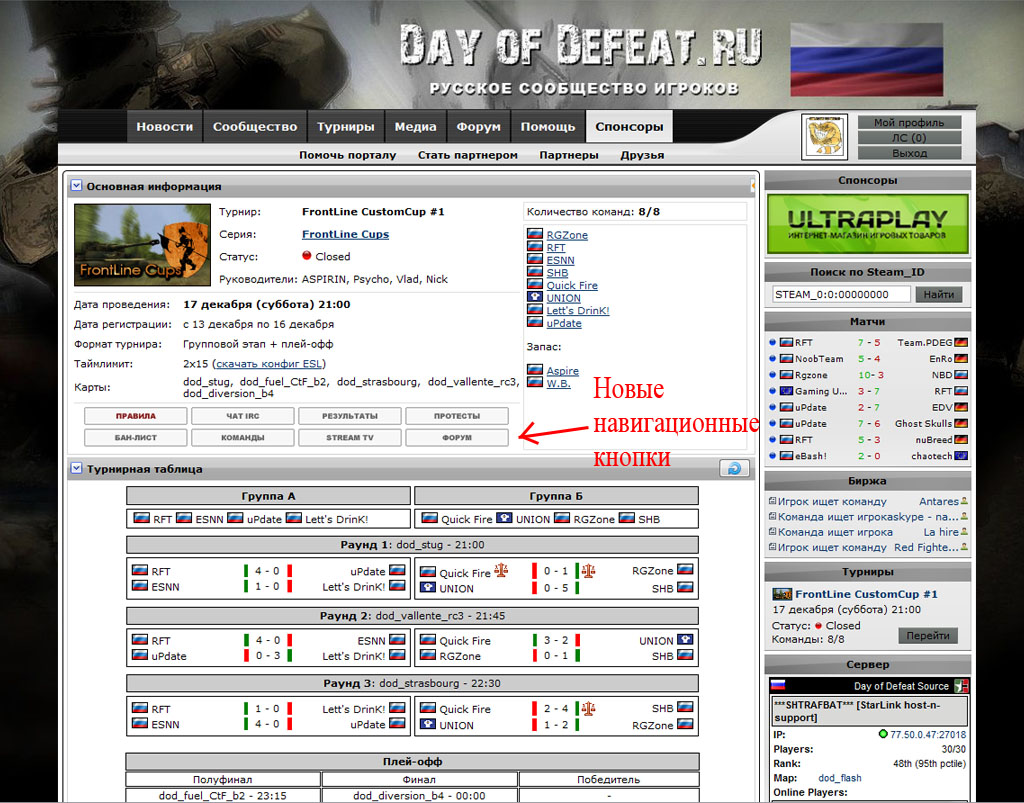Open the STREAM TV button
The height and width of the screenshot is (803, 1024).
click(x=350, y=437)
